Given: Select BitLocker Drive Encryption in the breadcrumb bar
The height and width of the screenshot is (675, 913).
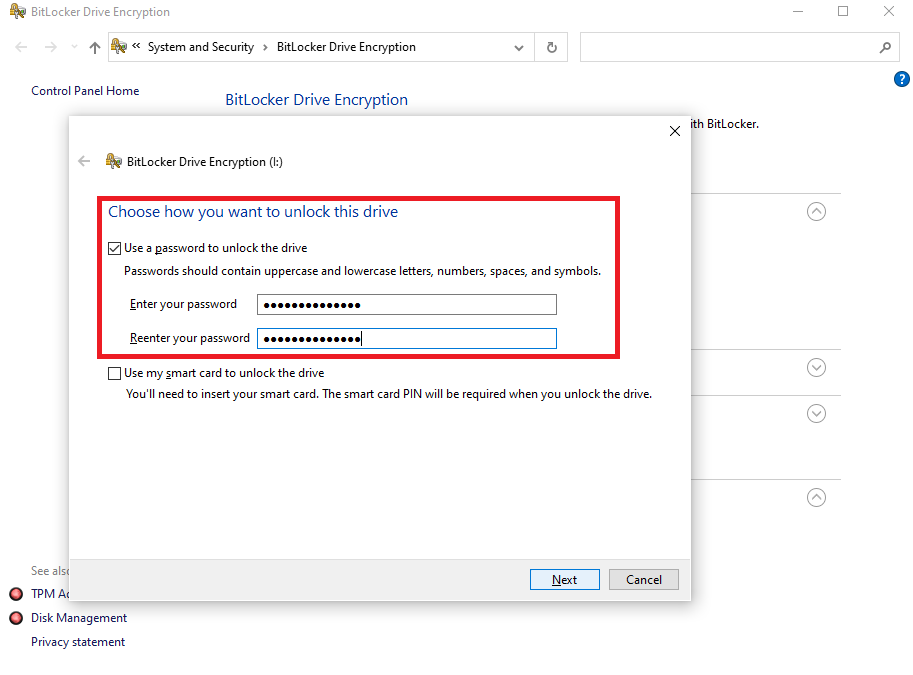Looking at the screenshot, I should tap(344, 46).
